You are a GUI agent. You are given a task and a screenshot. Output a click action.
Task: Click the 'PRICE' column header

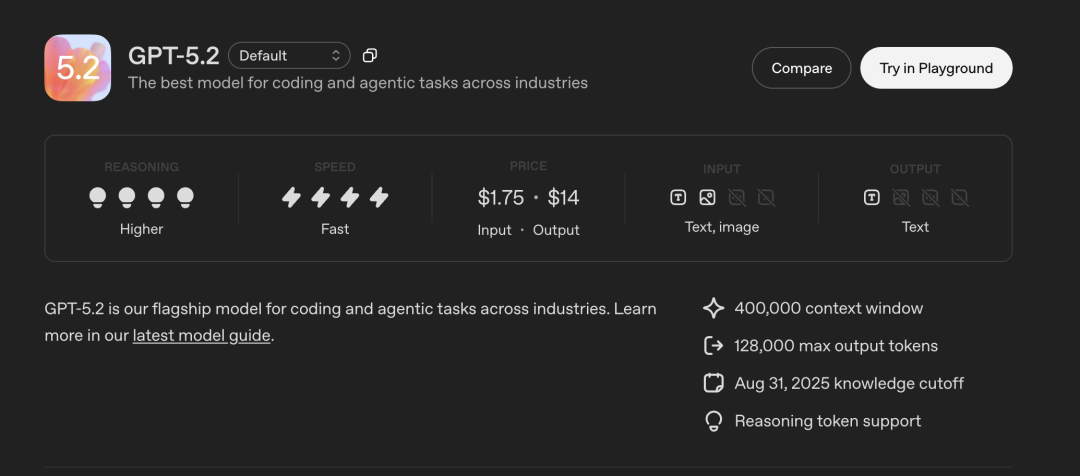528,166
